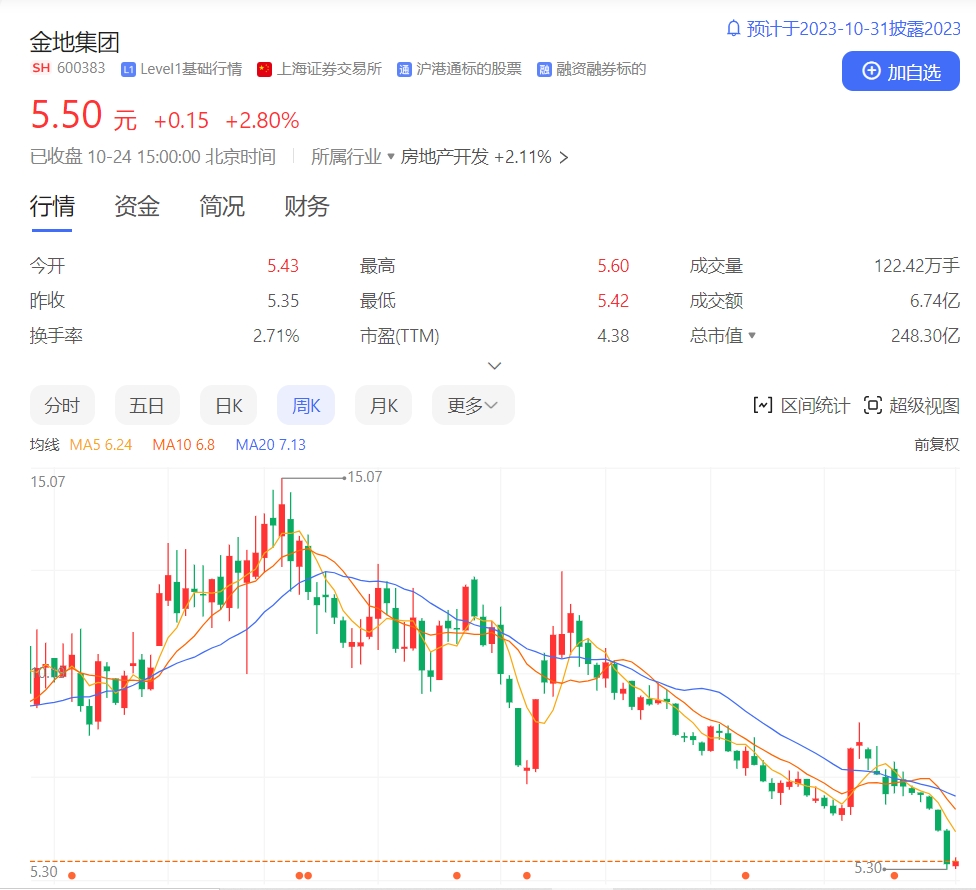Click the percent change +2.80%
Screen dimensions: 976x890
(x=263, y=120)
